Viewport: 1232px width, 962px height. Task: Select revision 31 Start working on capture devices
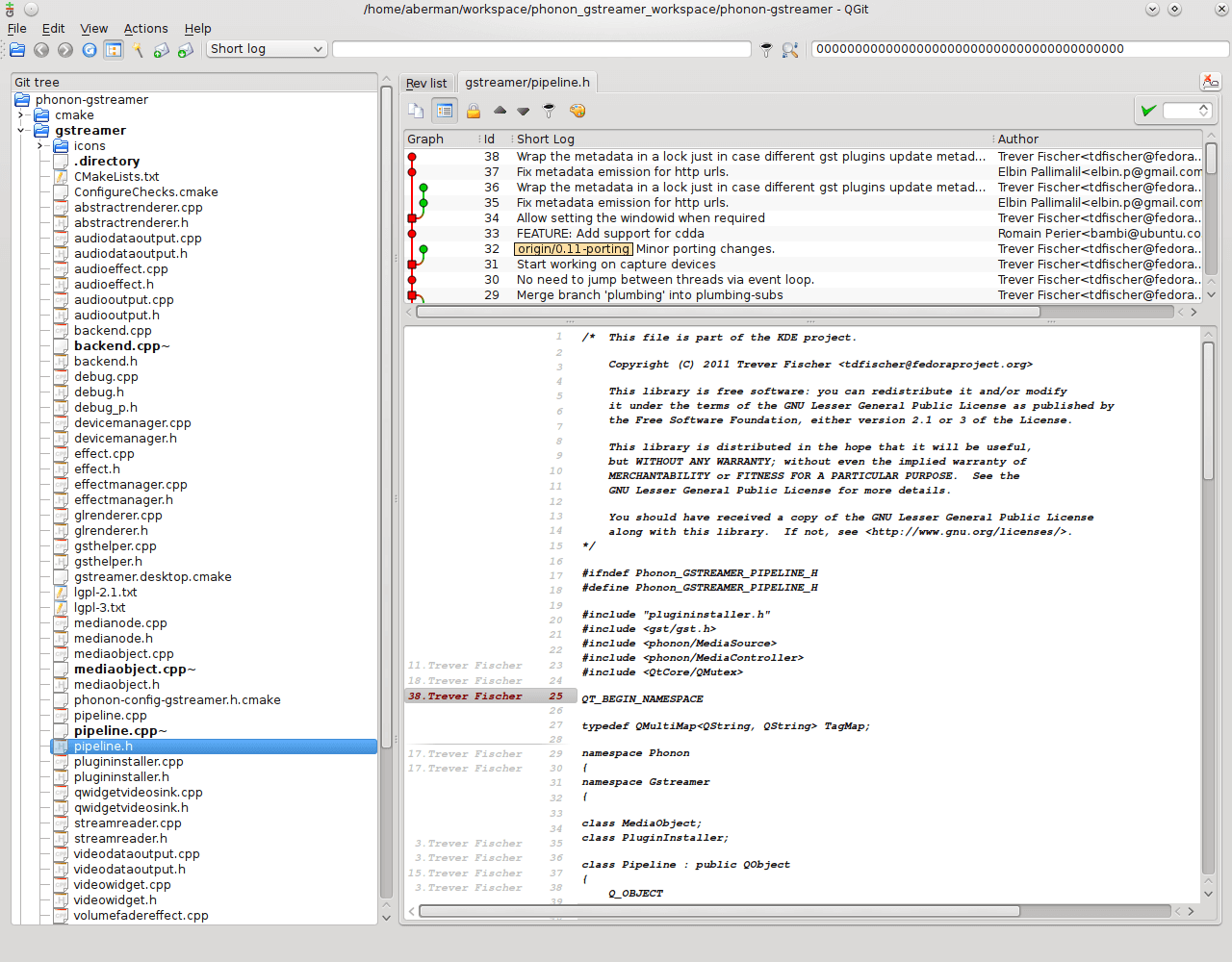coord(804,265)
